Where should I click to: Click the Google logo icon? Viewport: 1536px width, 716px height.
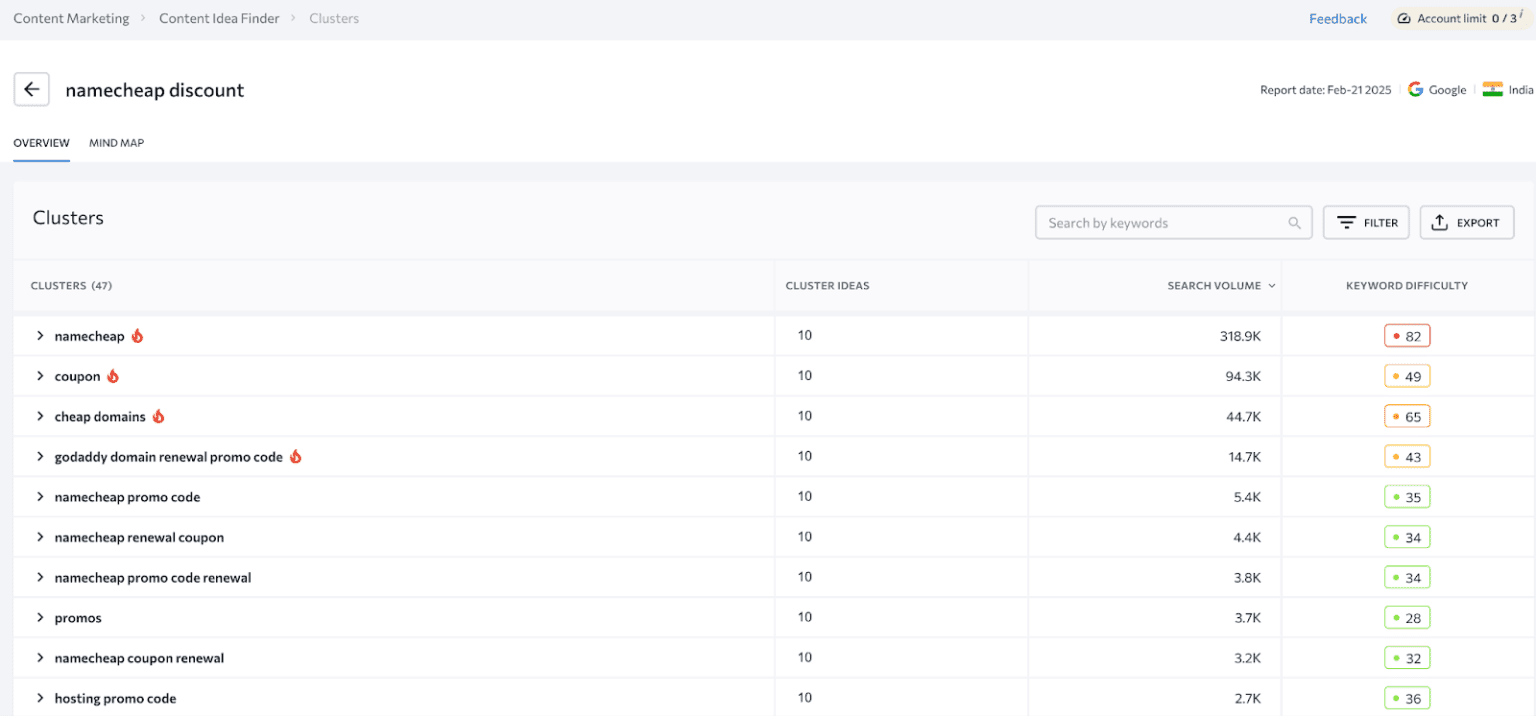[1415, 89]
